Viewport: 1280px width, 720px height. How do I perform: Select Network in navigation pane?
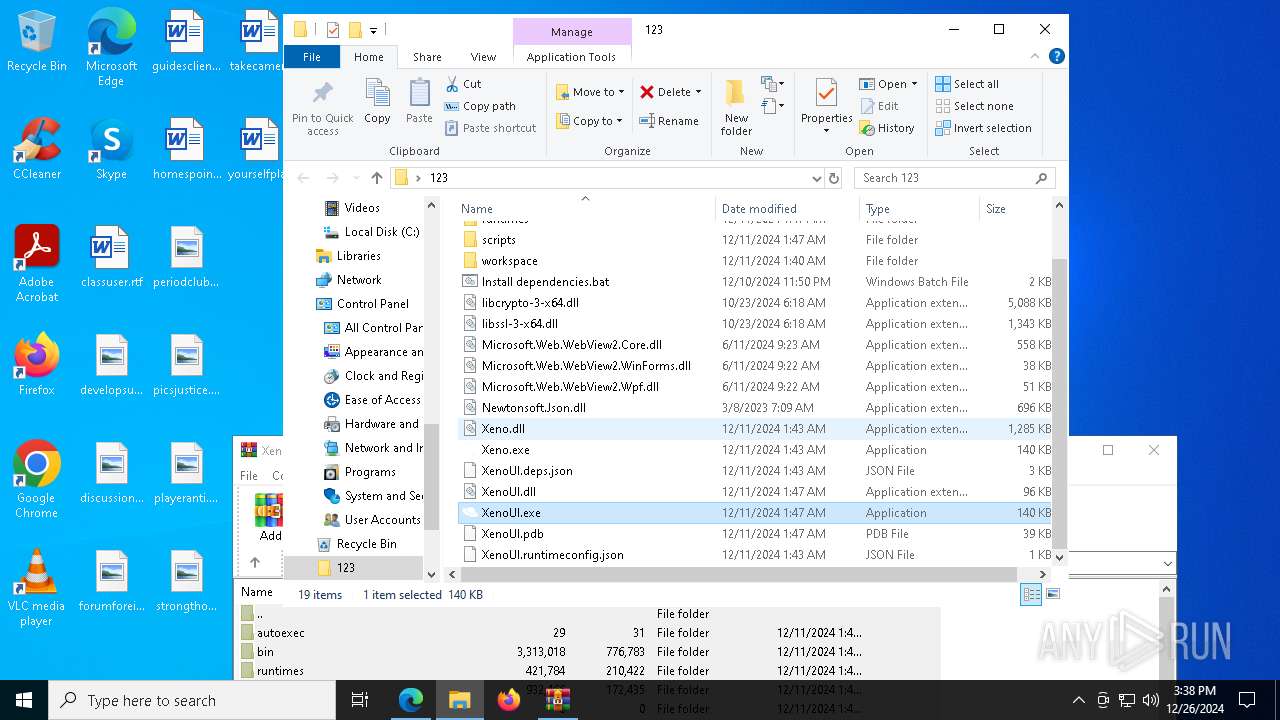[x=349, y=280]
